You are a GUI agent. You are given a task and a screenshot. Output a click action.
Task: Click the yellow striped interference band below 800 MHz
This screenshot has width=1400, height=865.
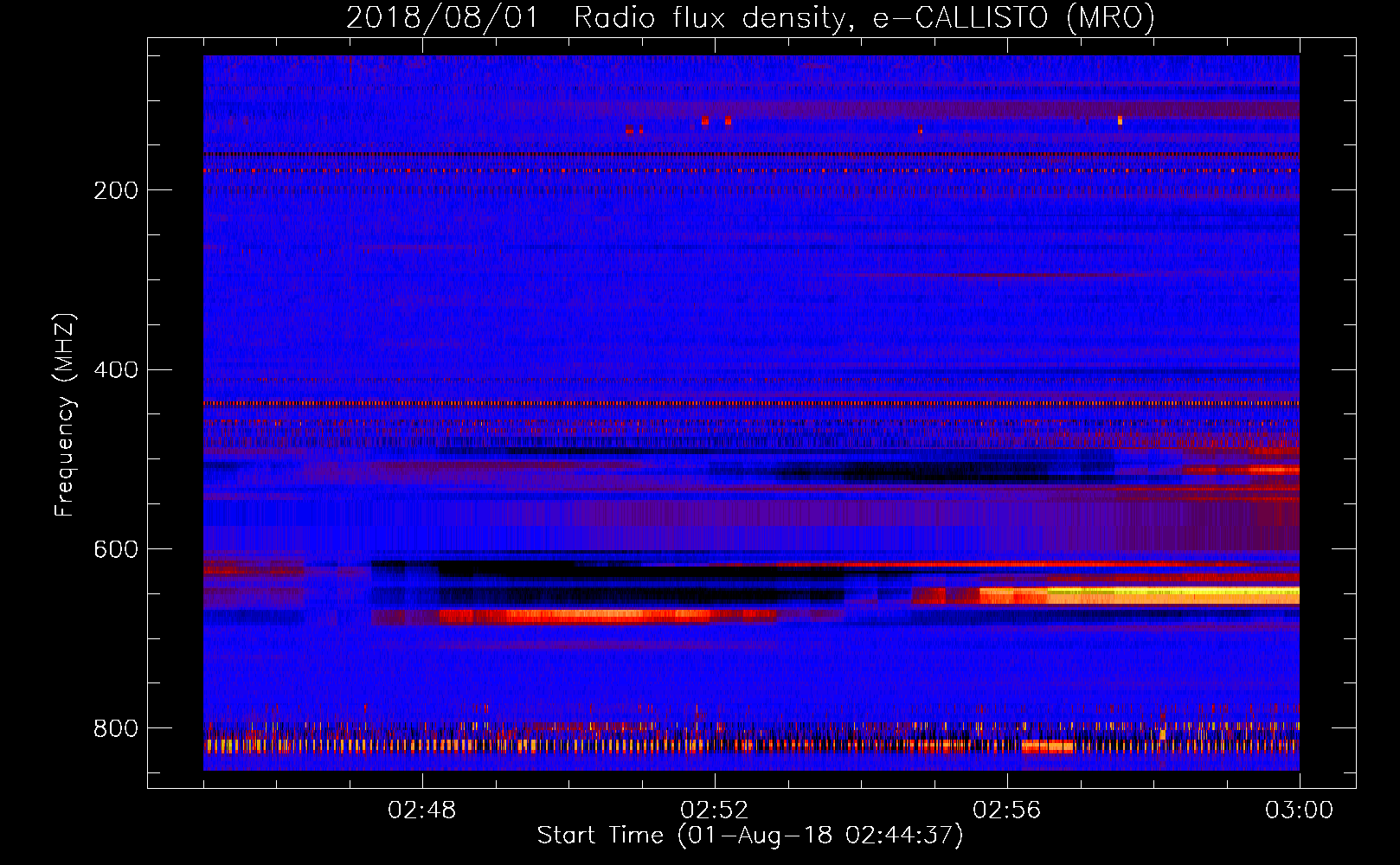point(751,745)
